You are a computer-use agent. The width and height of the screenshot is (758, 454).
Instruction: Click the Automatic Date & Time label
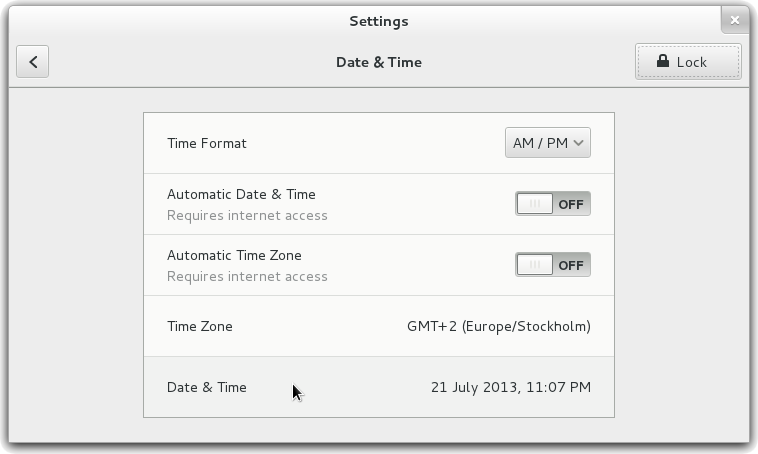[241, 194]
